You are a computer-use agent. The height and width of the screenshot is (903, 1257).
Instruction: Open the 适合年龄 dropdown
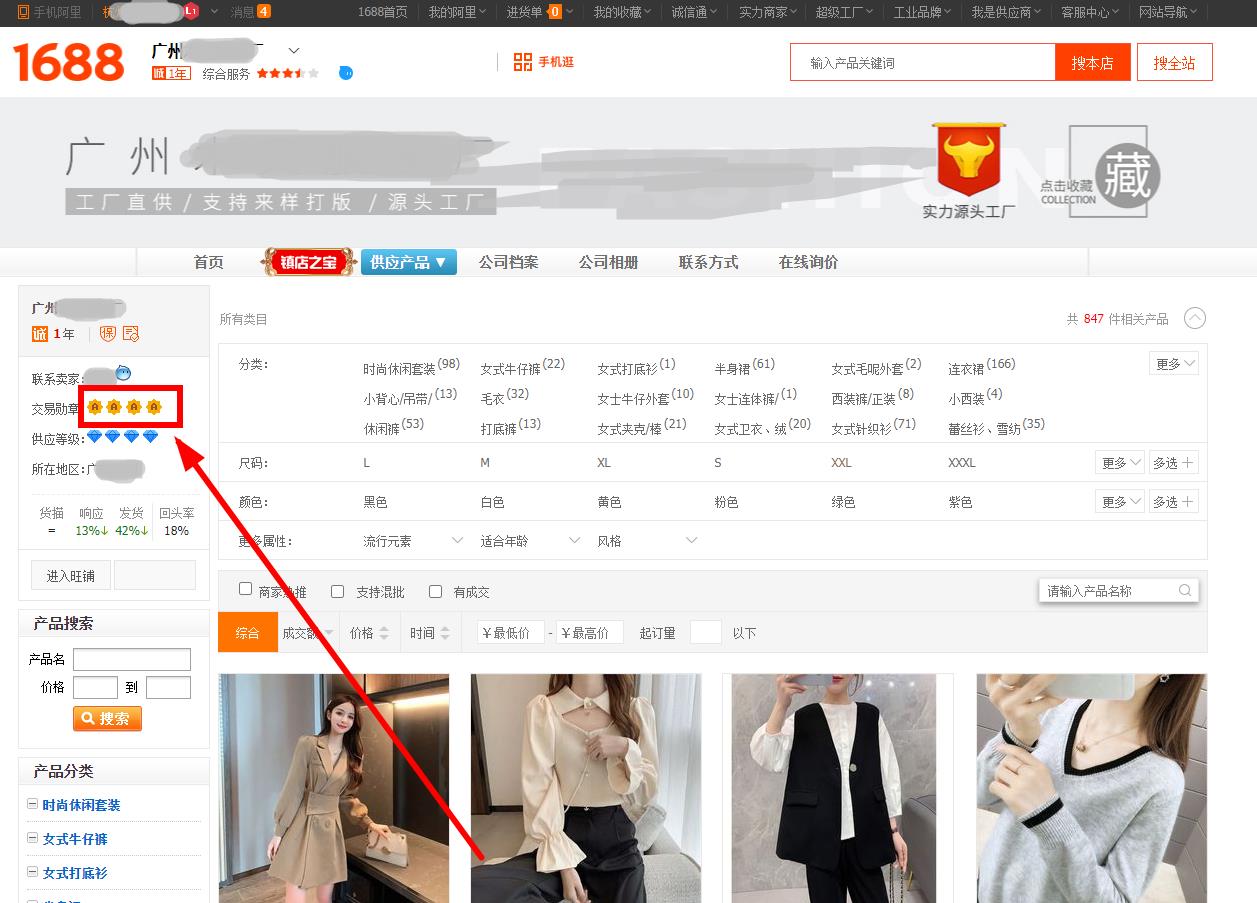[529, 541]
